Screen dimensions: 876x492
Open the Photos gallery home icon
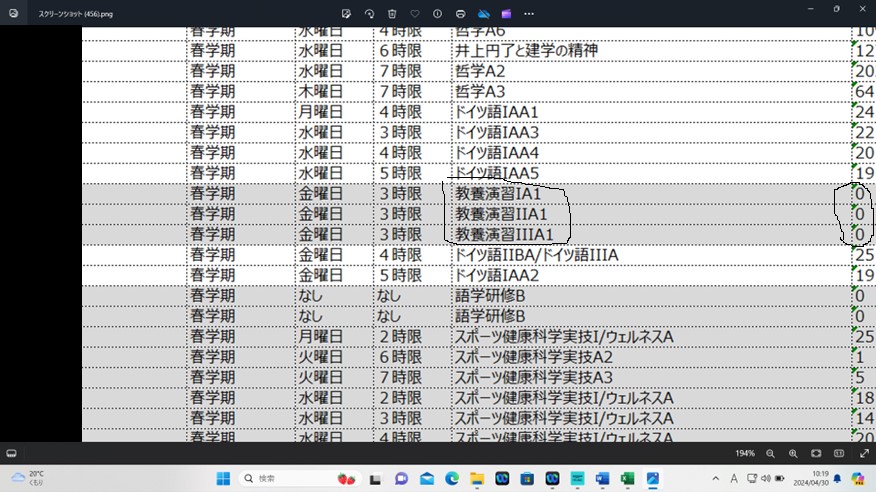pyautogui.click(x=13, y=13)
